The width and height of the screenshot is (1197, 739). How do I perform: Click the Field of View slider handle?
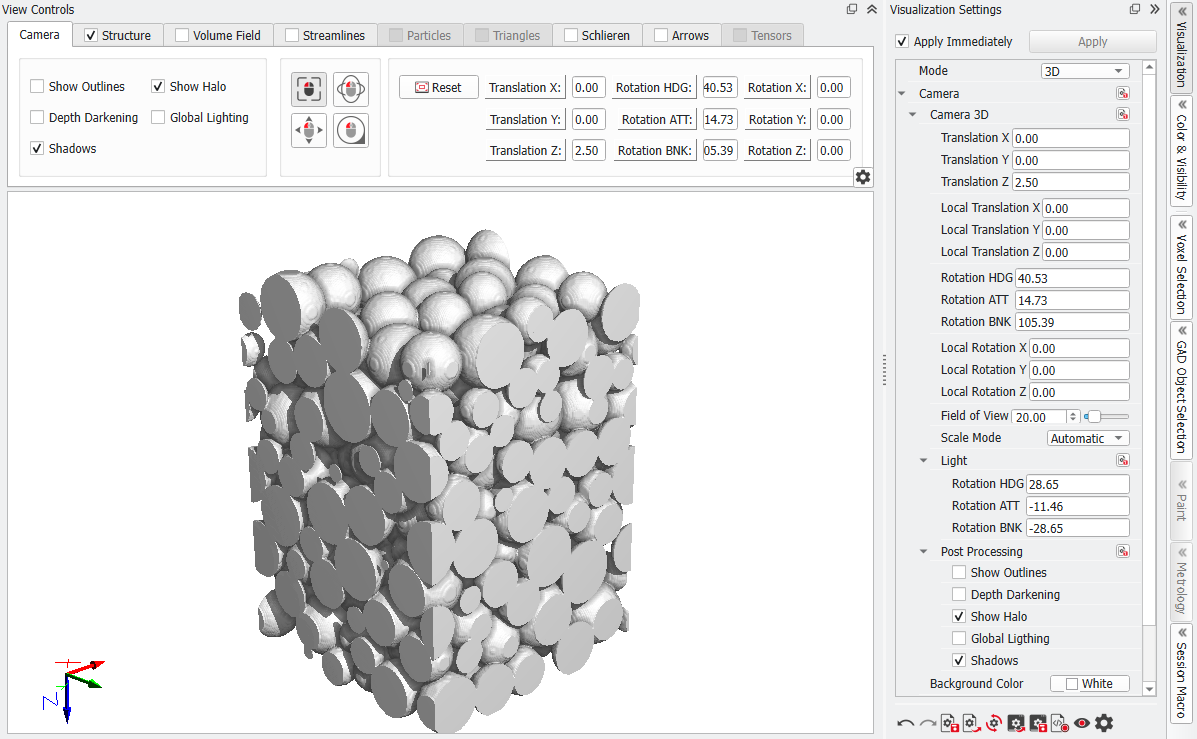tap(1094, 417)
